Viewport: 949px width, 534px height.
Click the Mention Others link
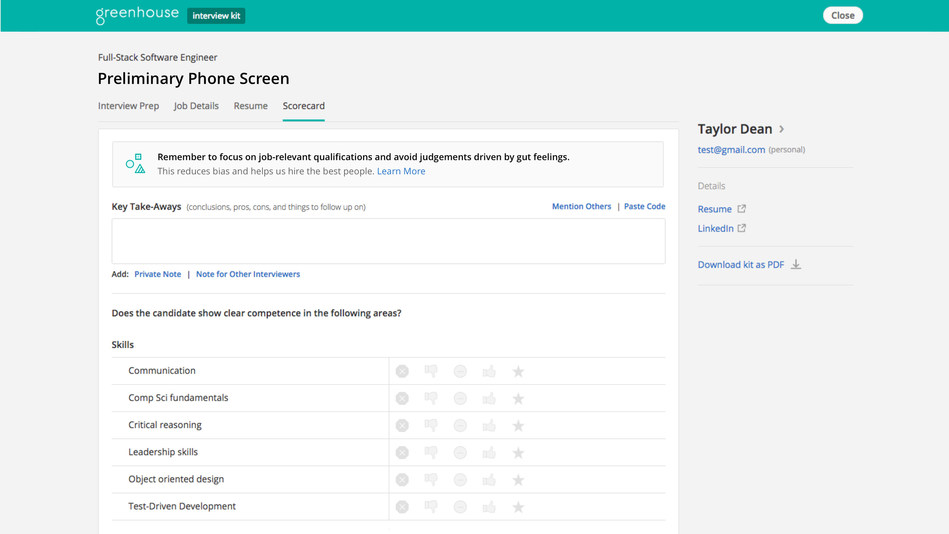click(x=581, y=207)
